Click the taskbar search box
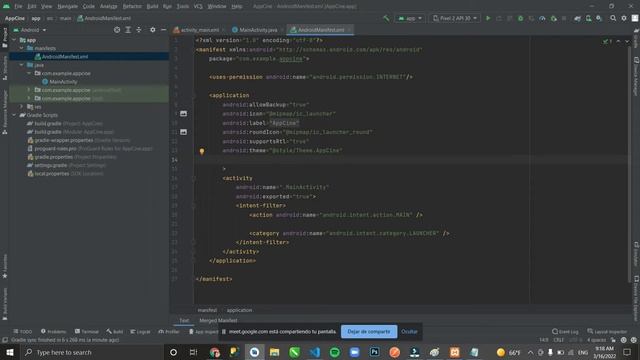This screenshot has width=640, height=360. tap(92, 352)
